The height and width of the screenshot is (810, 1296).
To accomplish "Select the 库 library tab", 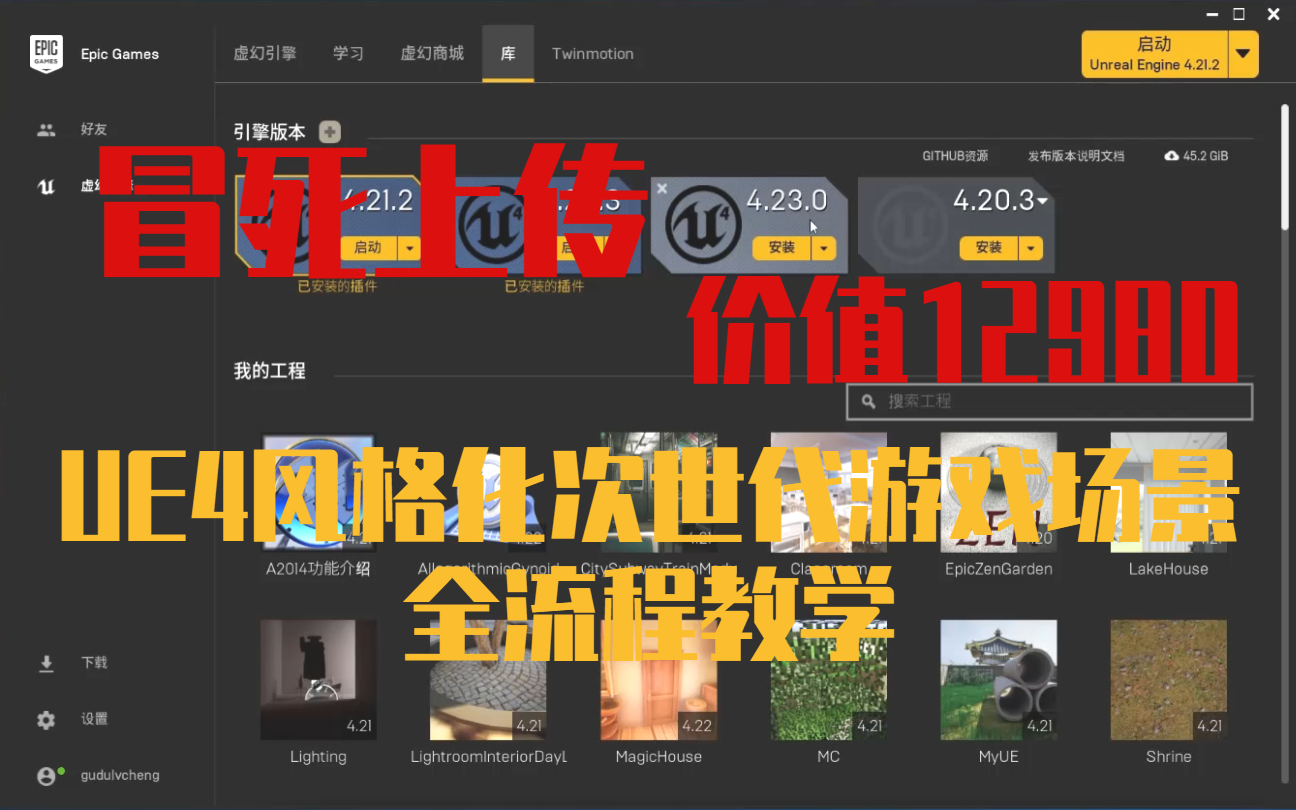I will pyautogui.click(x=508, y=53).
